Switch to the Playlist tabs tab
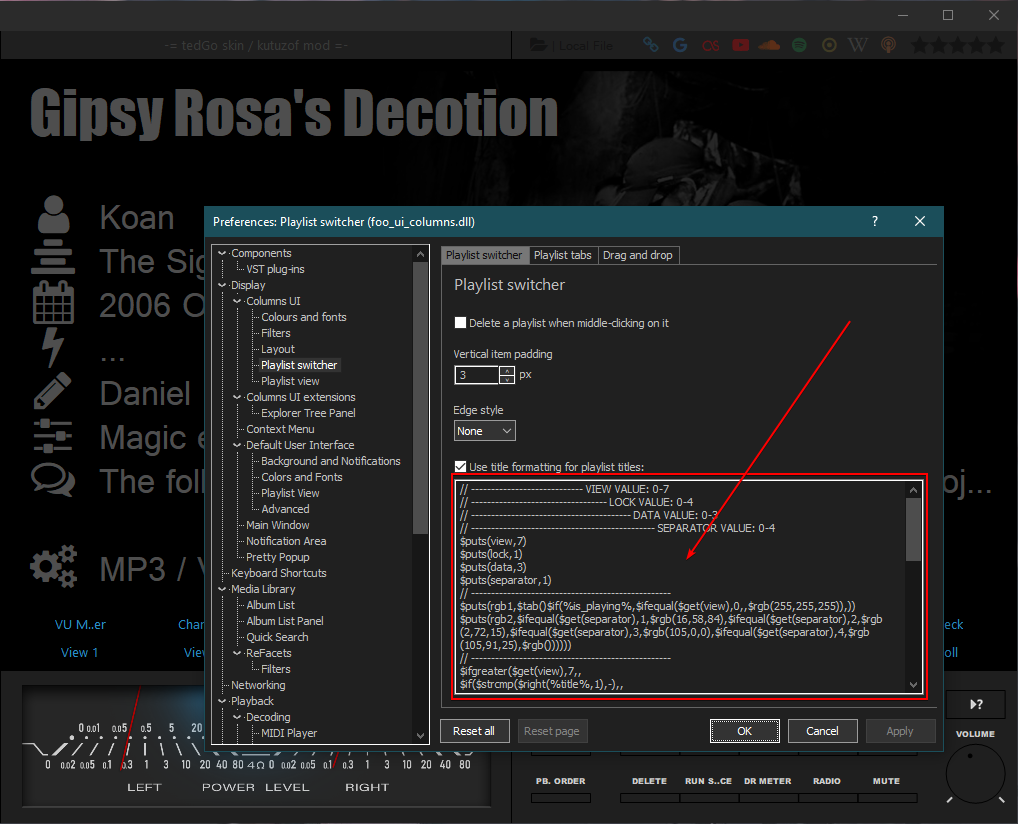Viewport: 1018px width, 824px height. [562, 255]
